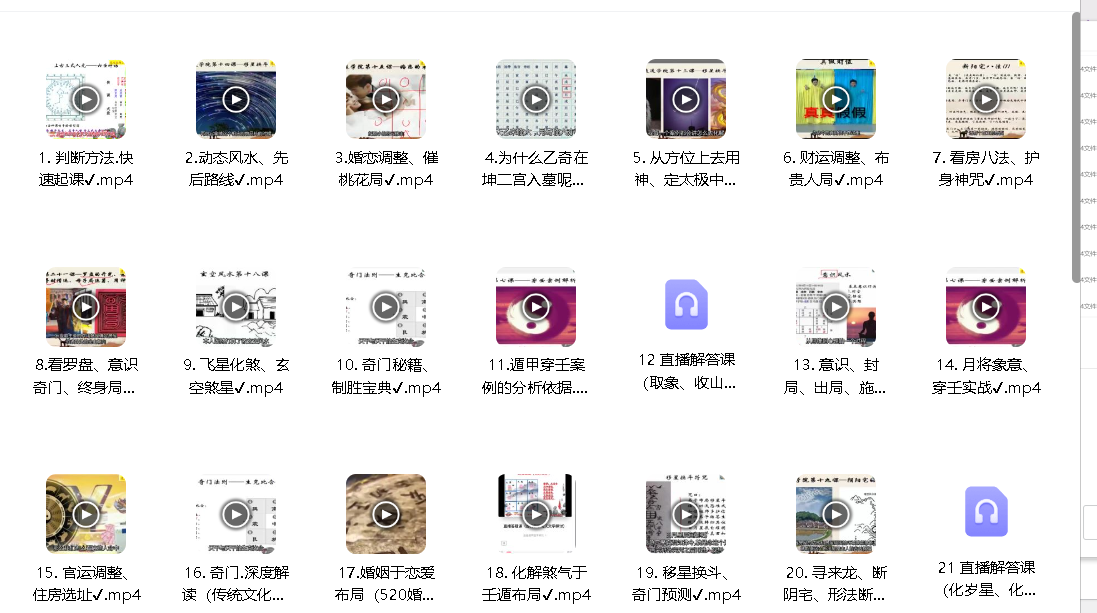Viewport: 1097px width, 613px height.
Task: Open thumbnail of 20. 寻来龙、断阴宅
Action: click(x=835, y=514)
